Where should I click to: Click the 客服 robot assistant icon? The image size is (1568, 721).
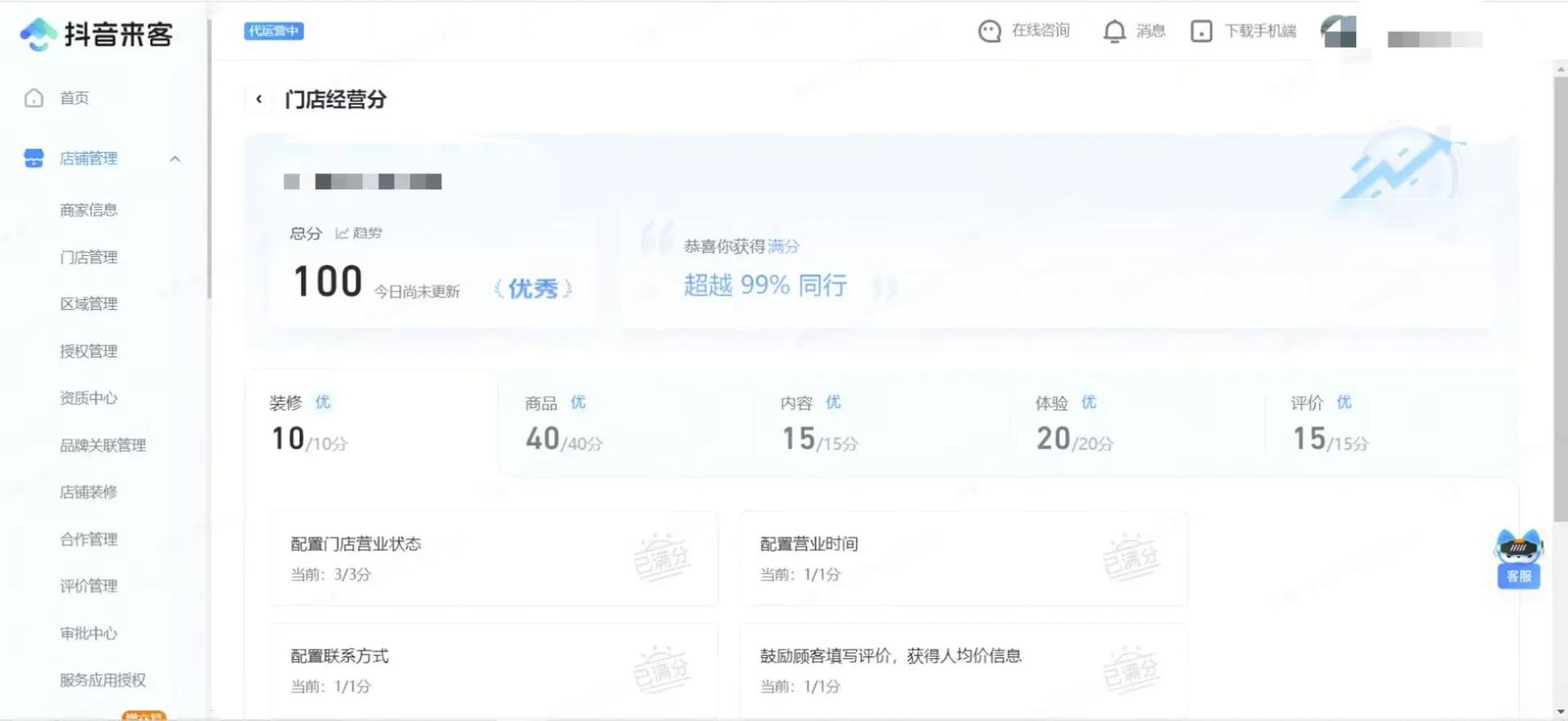pos(1518,559)
